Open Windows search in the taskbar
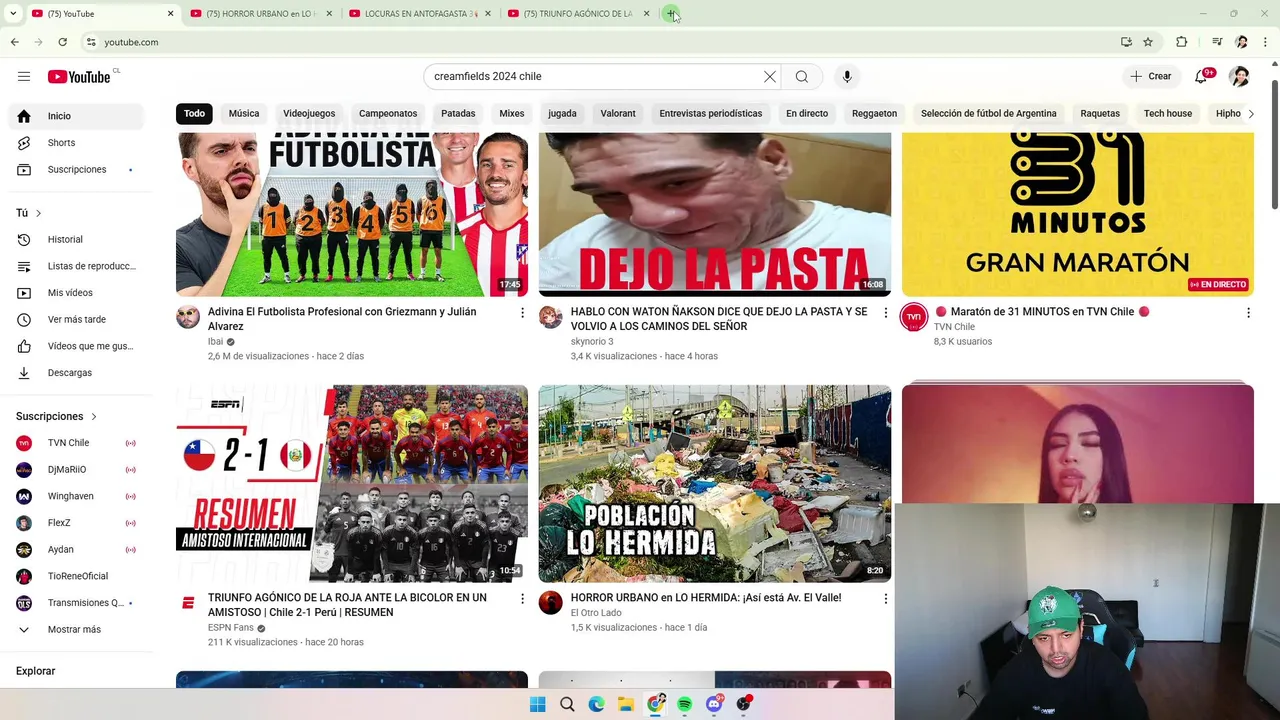 [x=567, y=704]
